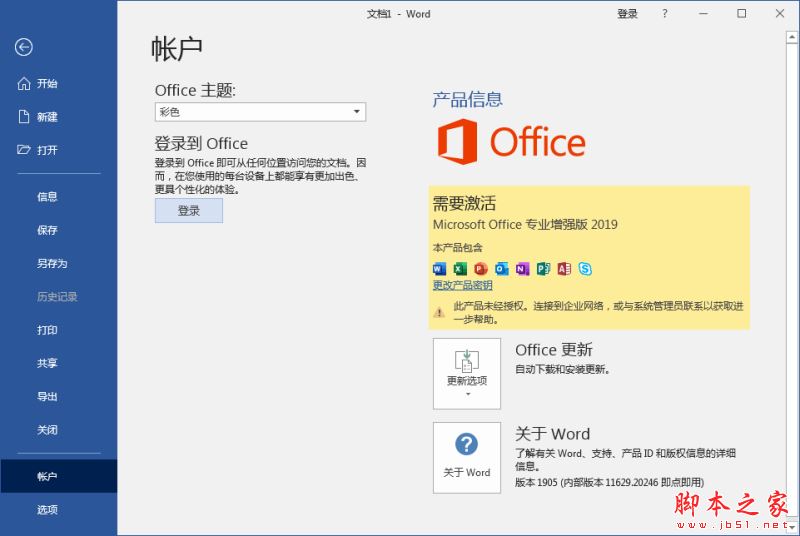Click the Office 更新 heading

(554, 350)
